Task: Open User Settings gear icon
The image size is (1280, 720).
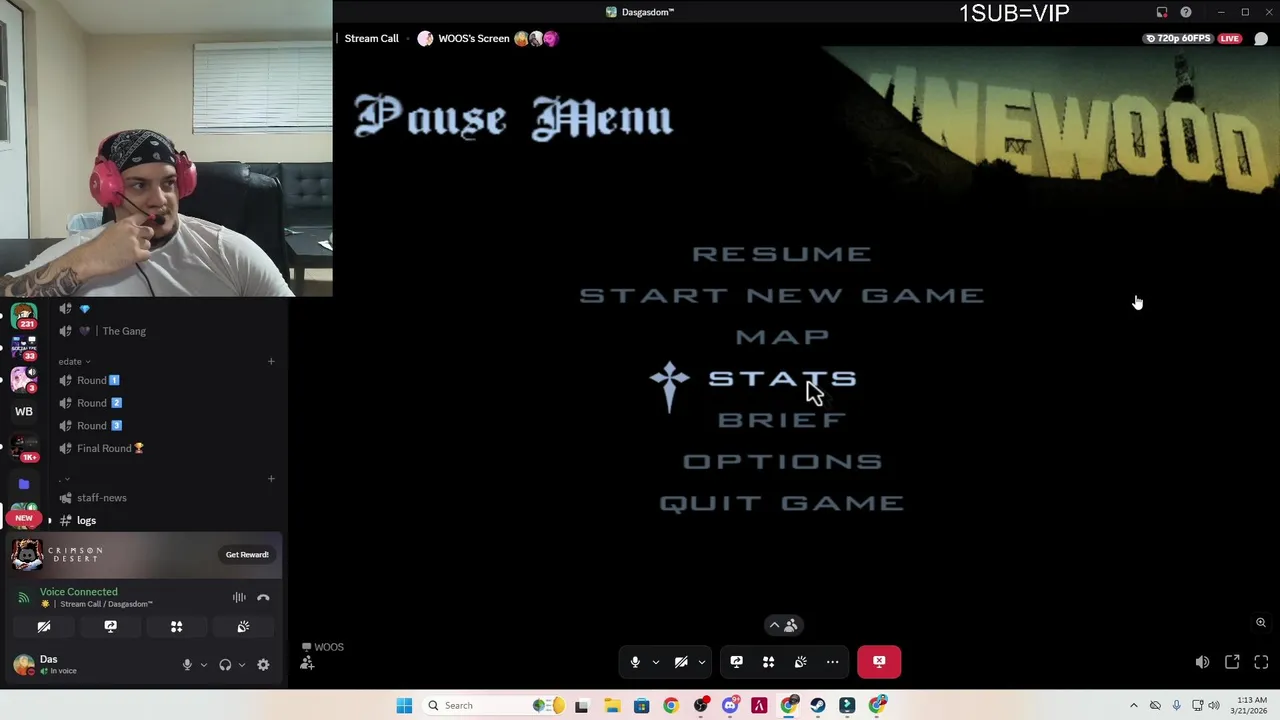Action: [263, 665]
